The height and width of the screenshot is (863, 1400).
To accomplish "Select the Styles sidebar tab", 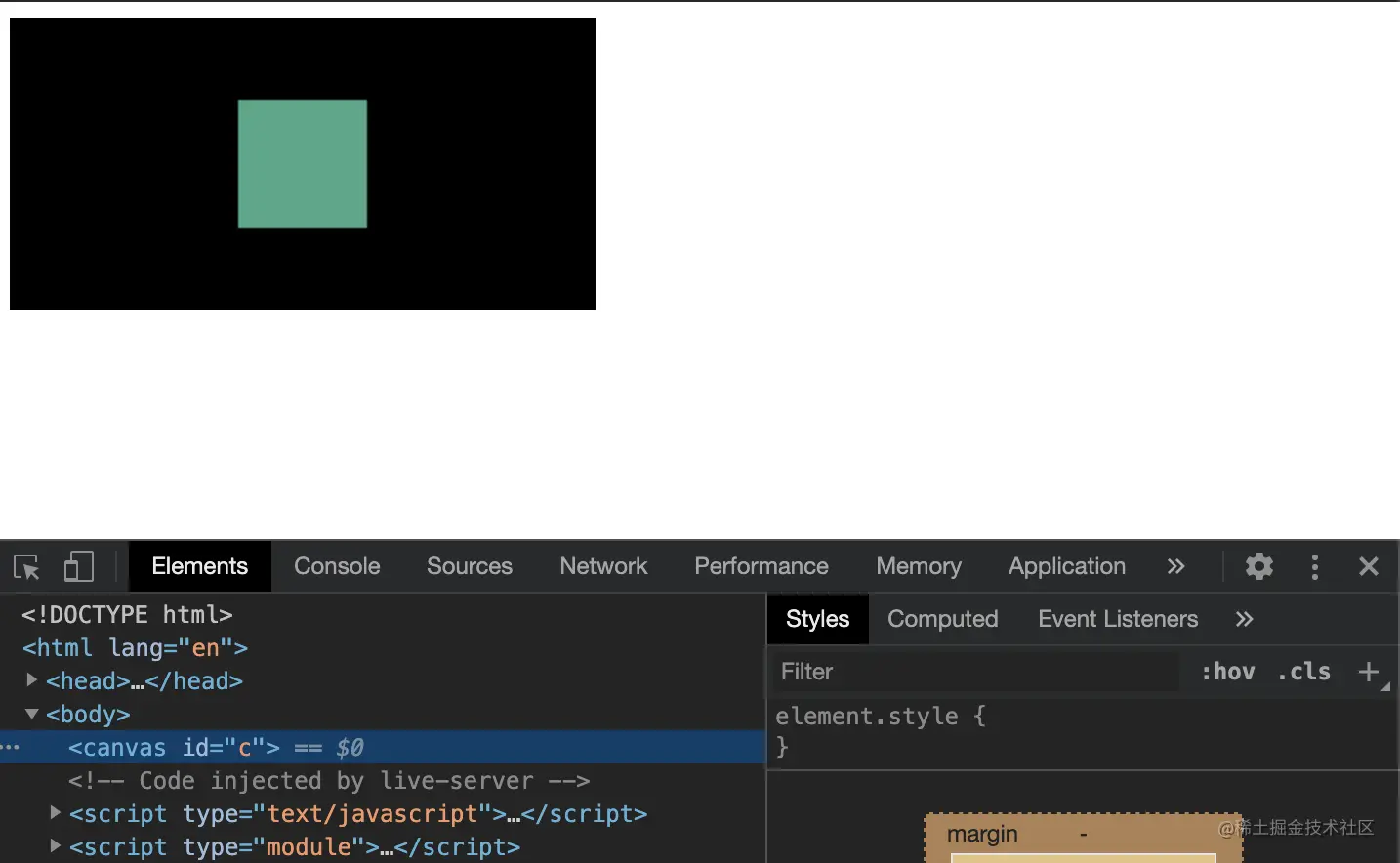I will 818,619.
